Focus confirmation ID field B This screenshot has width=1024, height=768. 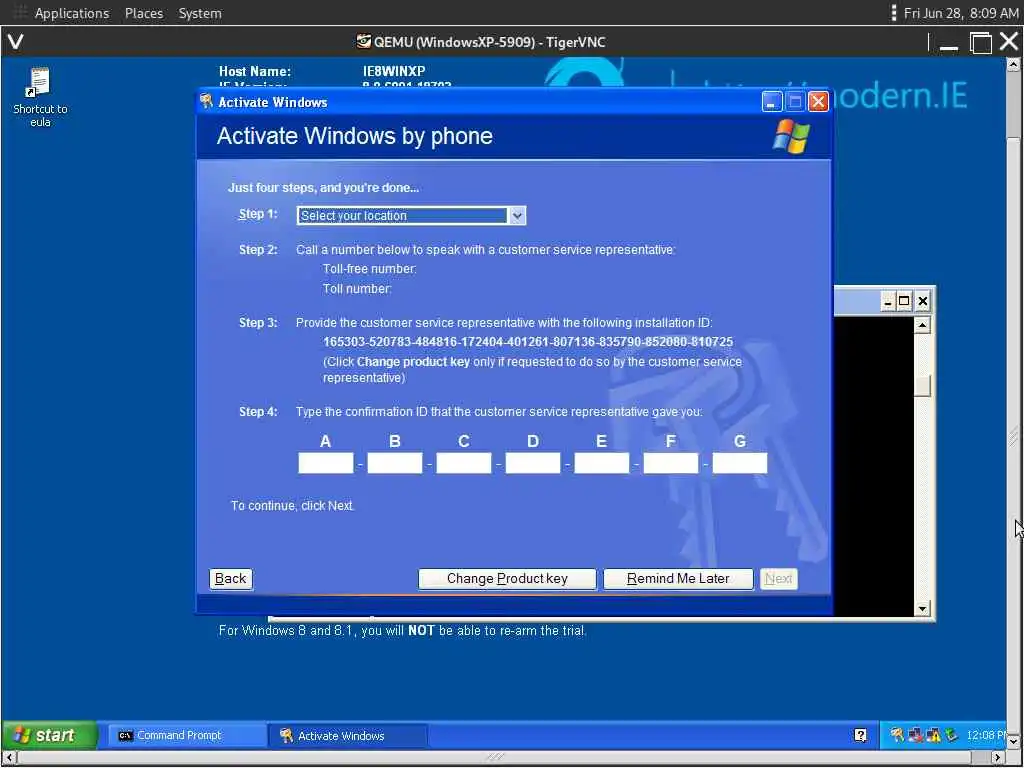[x=394, y=463]
